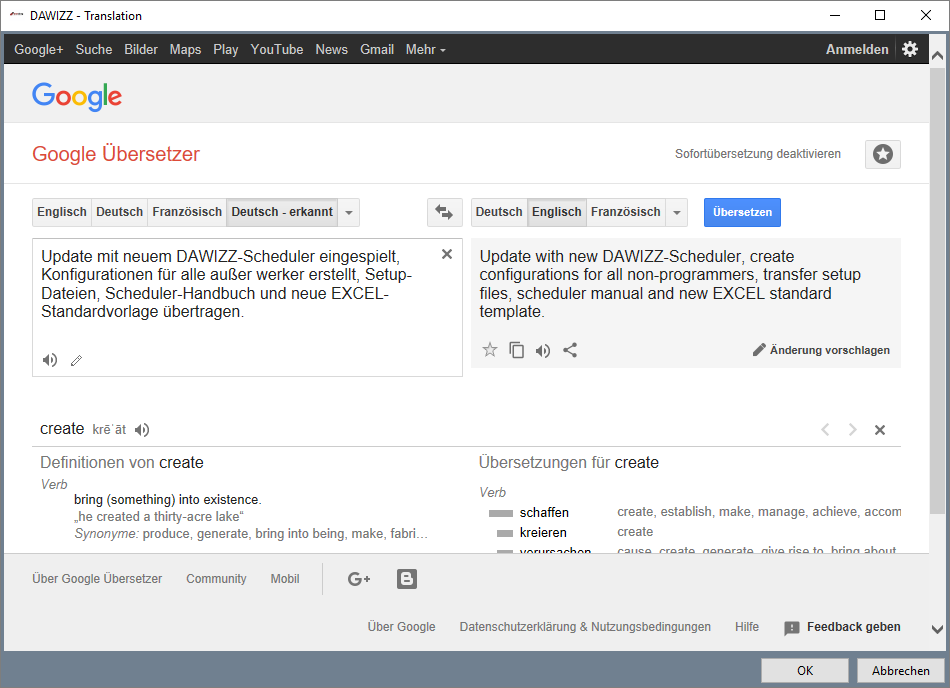Screen dimensions: 950x688
Task: Click the feedback speech-bubble icon
Action: coord(791,628)
